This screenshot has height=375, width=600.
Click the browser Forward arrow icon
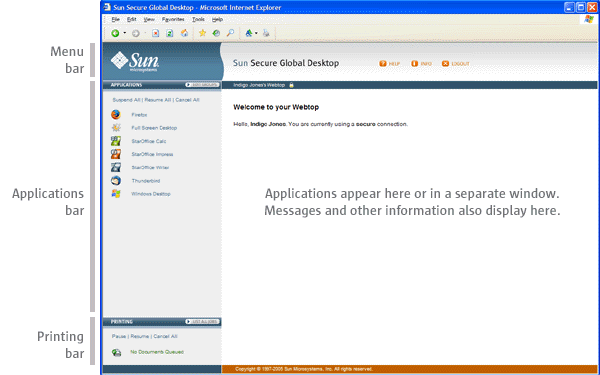click(x=135, y=33)
